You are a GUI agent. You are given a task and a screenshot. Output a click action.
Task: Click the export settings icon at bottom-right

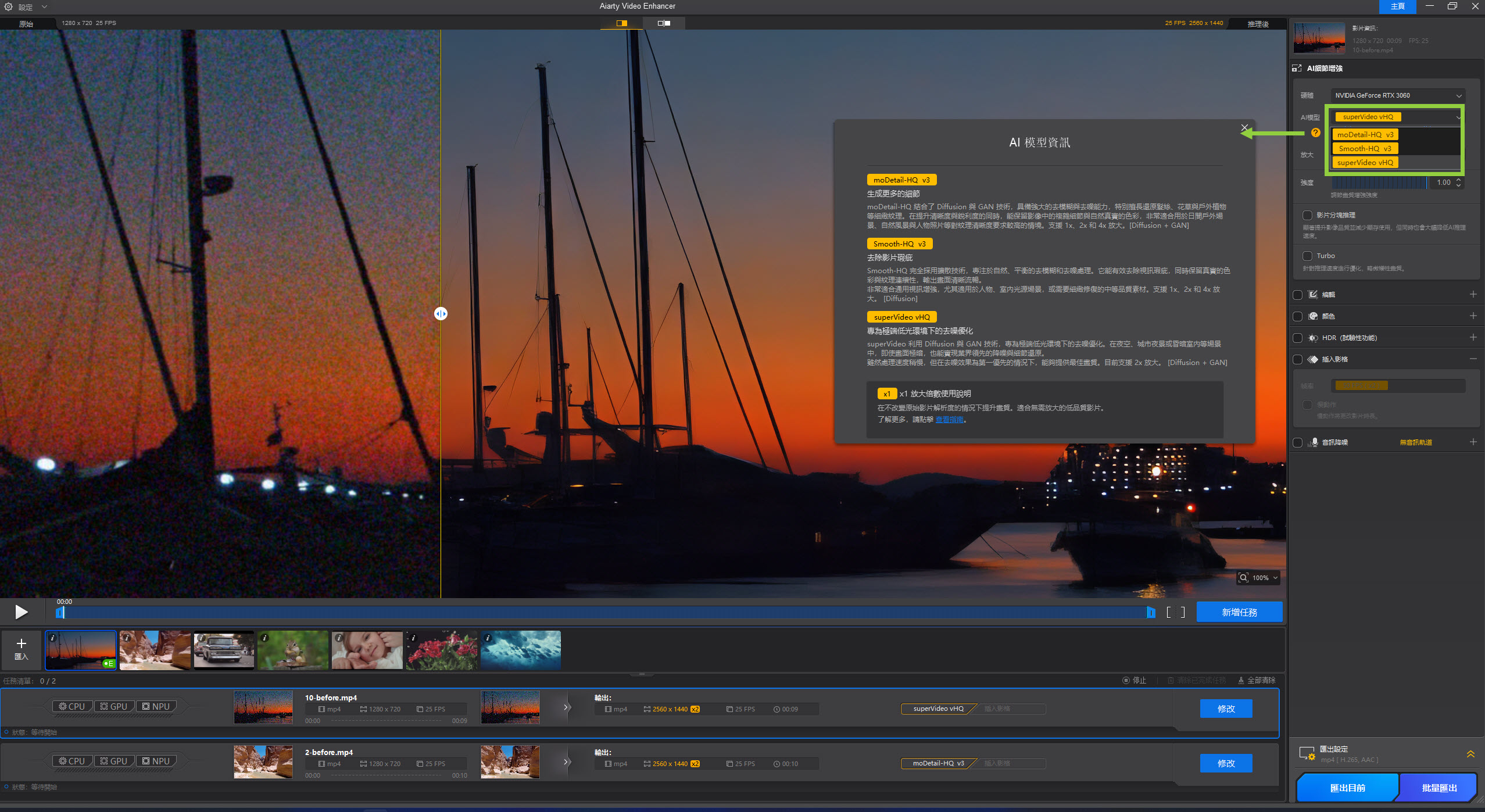pyautogui.click(x=1307, y=754)
